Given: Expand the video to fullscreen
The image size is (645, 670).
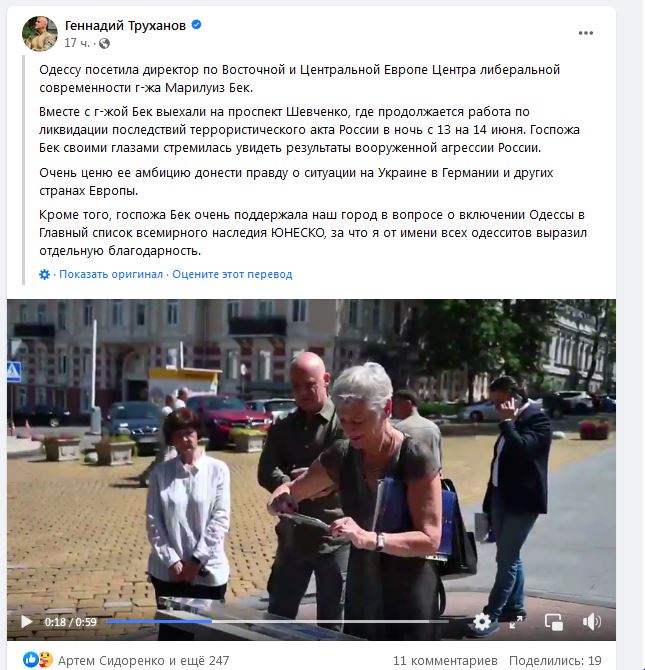Looking at the screenshot, I should tap(516, 622).
